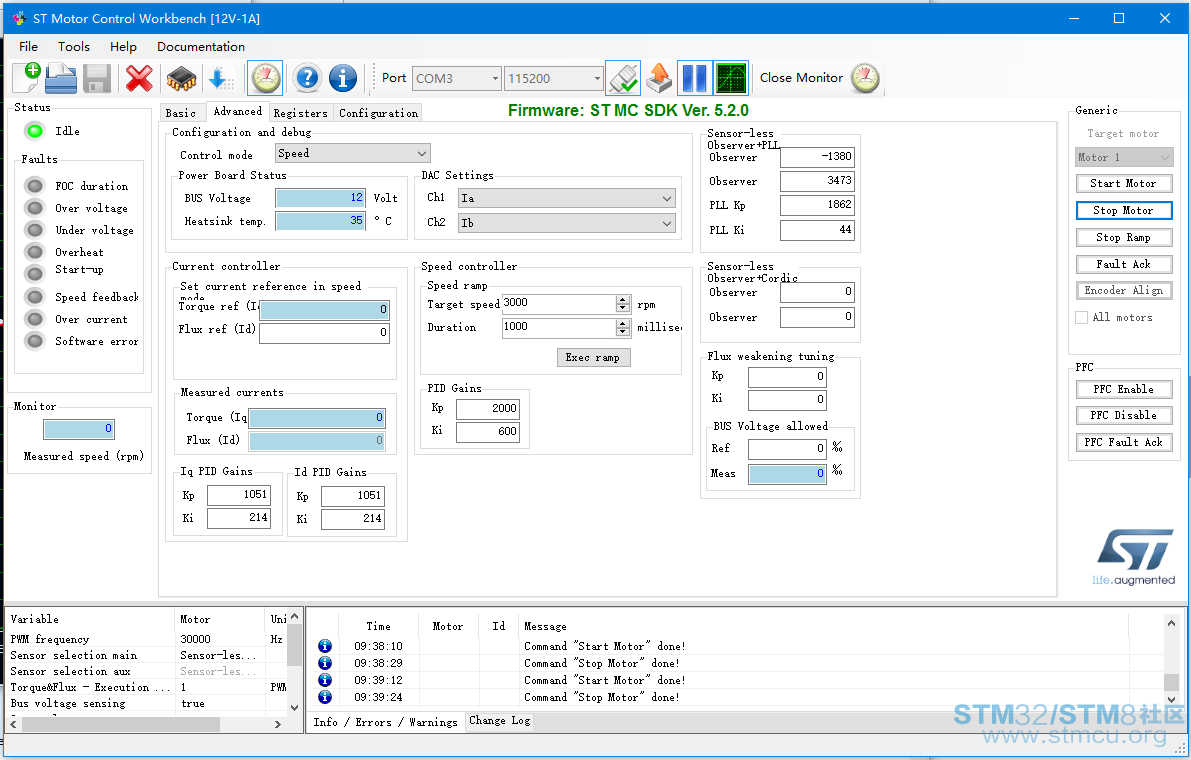1191x760 pixels.
Task: Expand the 115200 baud rate dropdown
Action: tap(553, 78)
